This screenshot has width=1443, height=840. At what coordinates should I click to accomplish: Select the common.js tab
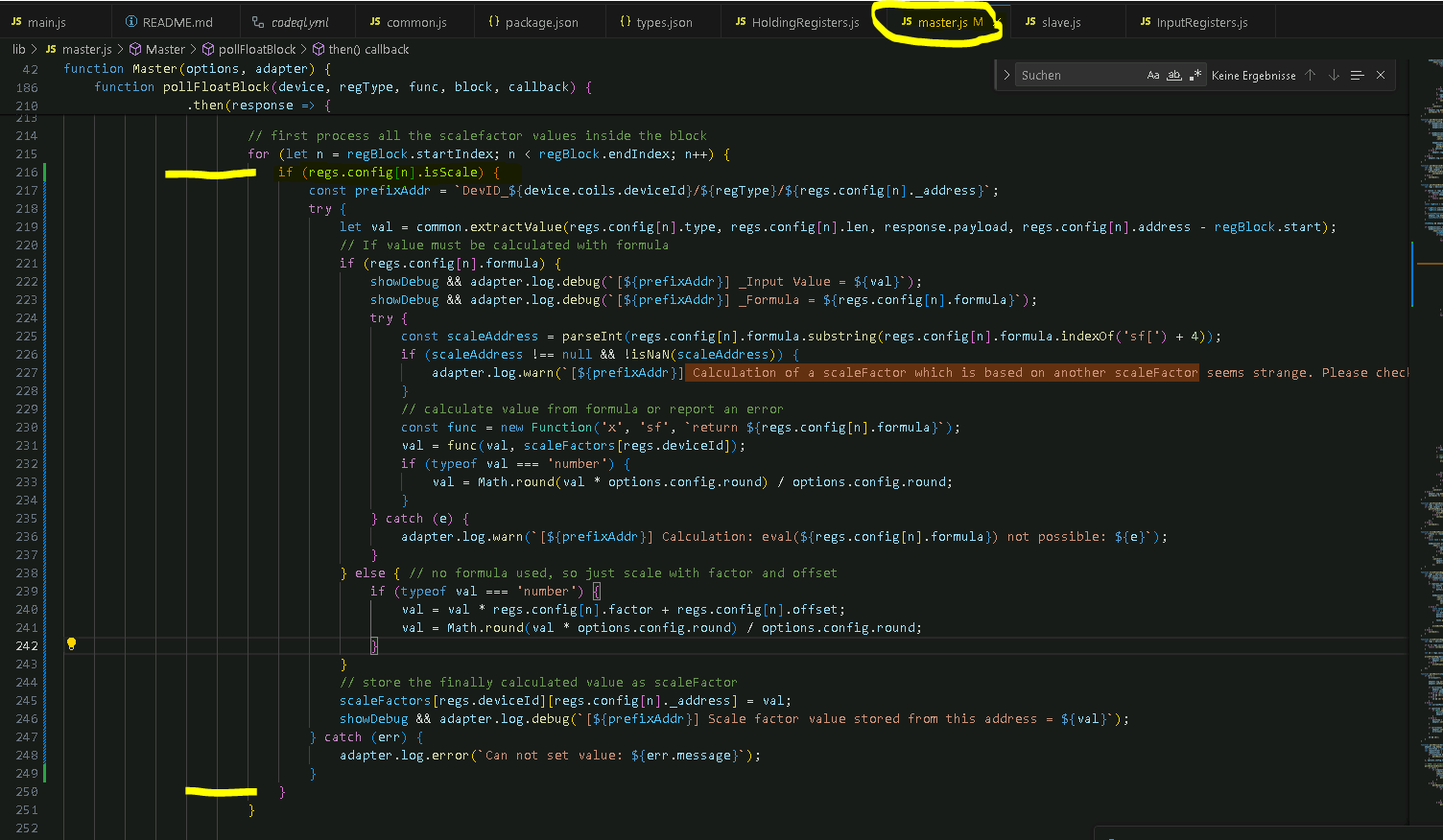point(416,22)
